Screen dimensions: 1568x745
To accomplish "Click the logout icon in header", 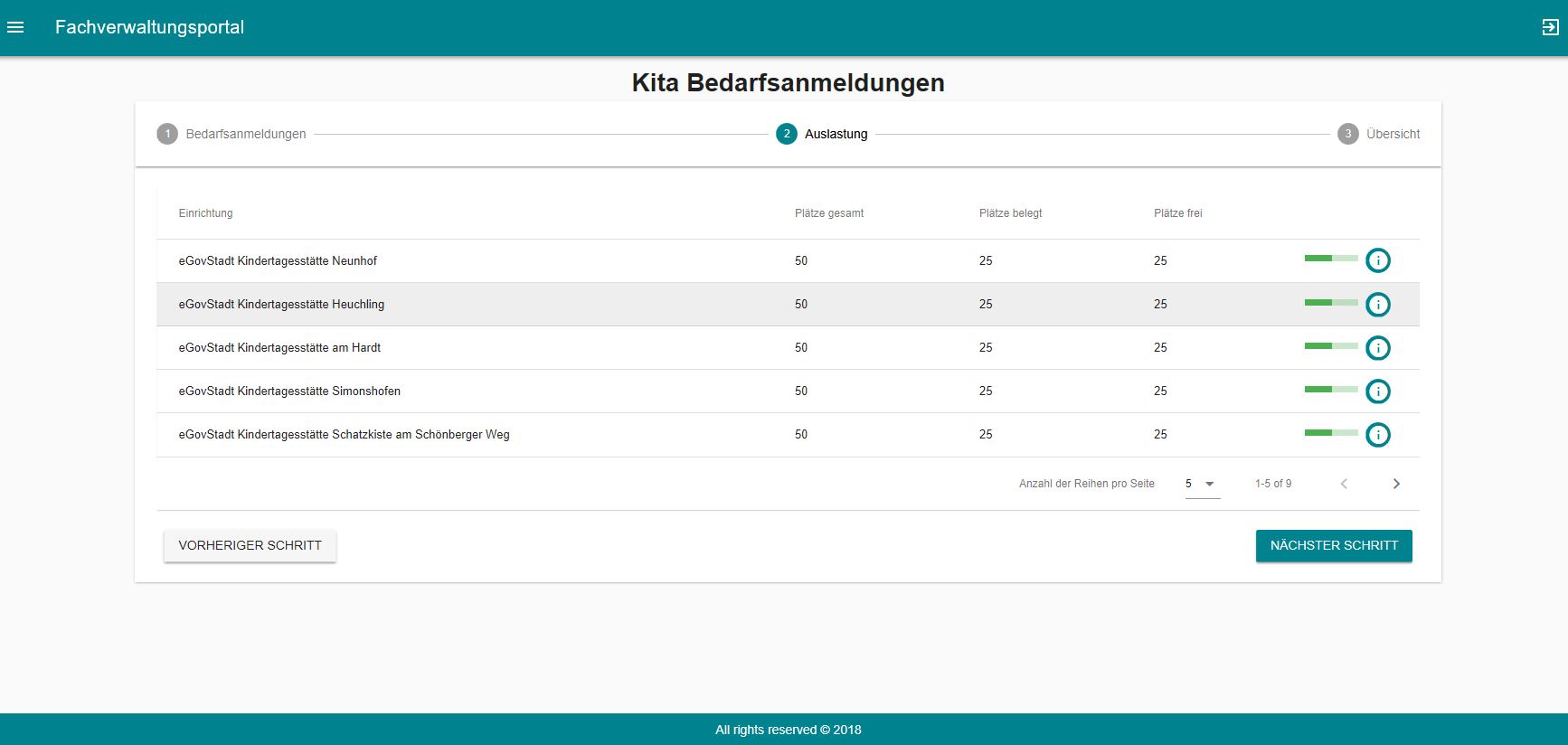I will point(1550,27).
